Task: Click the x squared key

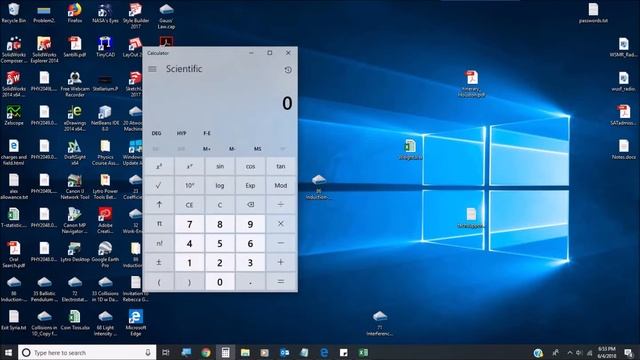Action: click(x=159, y=167)
